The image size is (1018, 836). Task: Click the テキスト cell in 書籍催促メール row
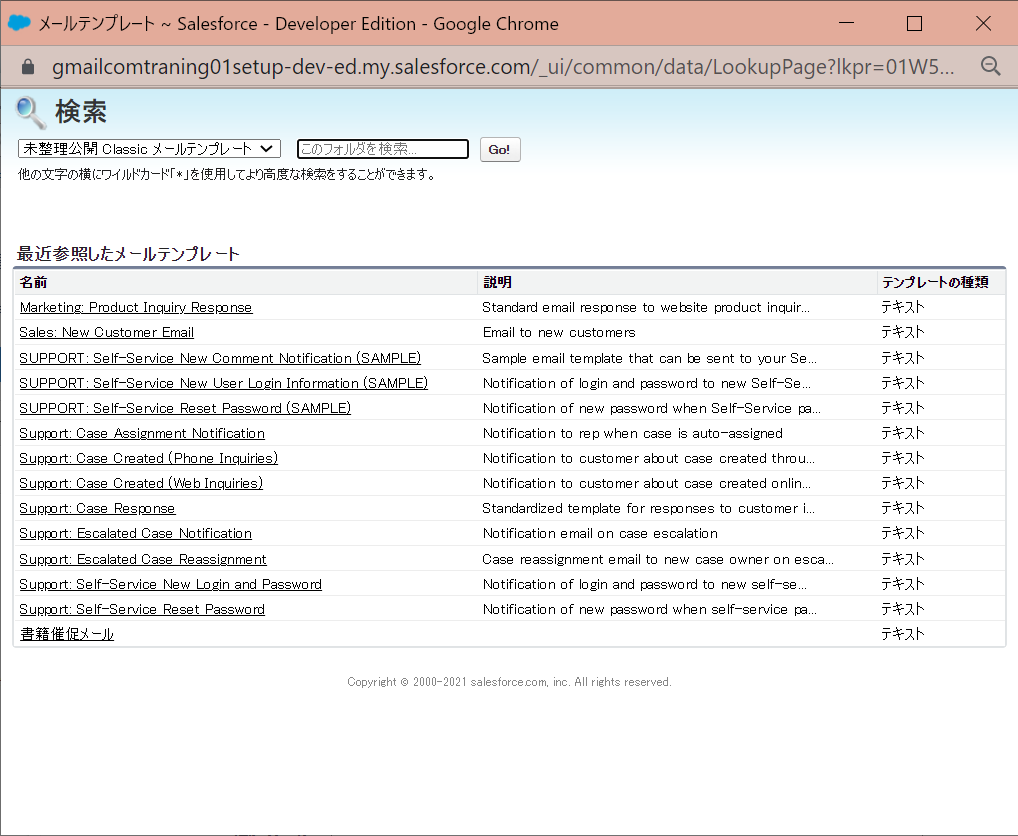click(902, 633)
